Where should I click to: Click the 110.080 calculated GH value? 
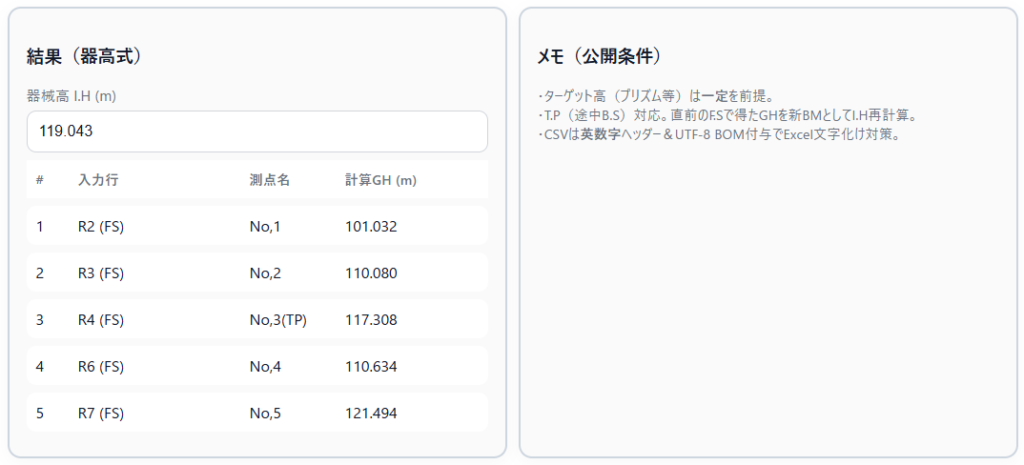click(371, 273)
